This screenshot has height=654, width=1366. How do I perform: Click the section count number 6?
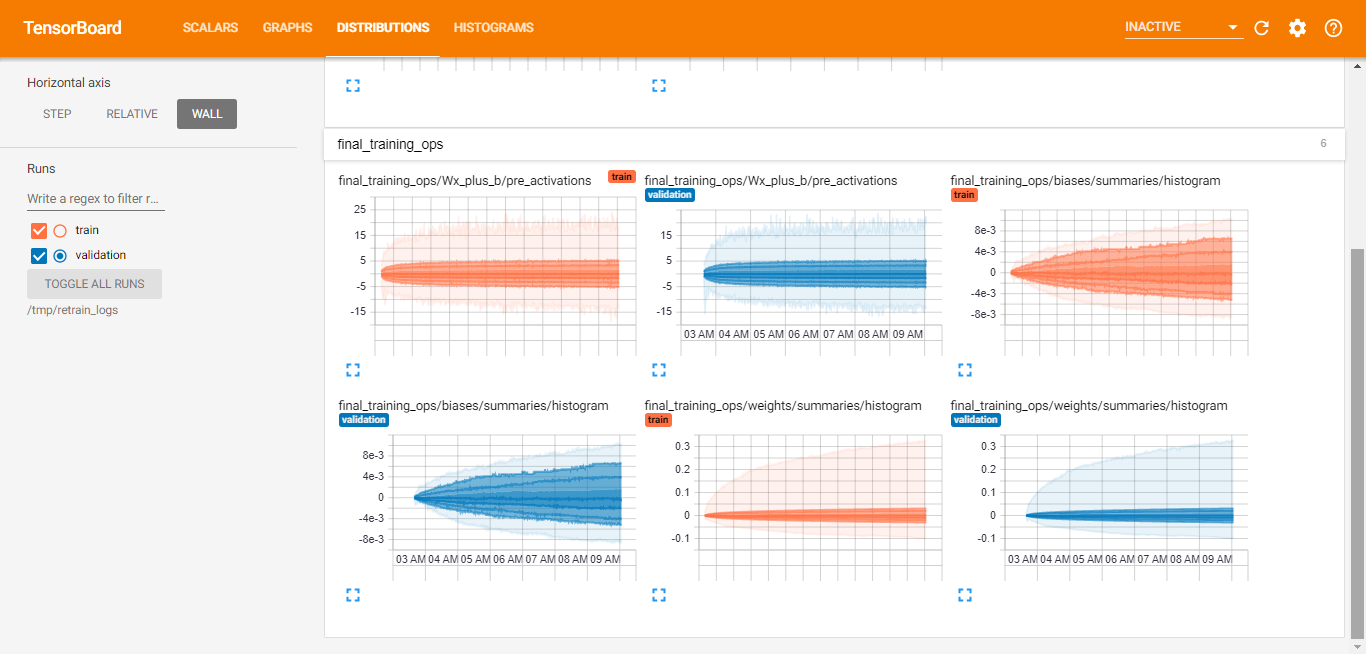(x=1323, y=144)
